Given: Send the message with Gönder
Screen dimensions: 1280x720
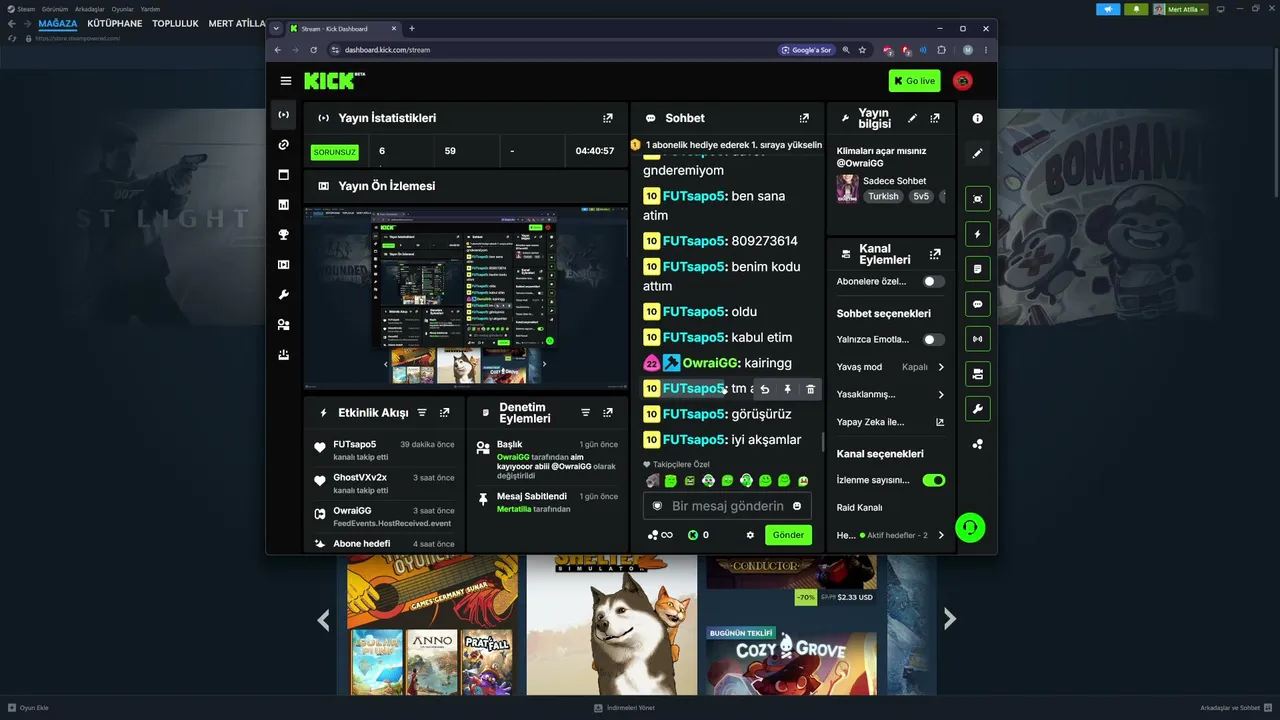Looking at the screenshot, I should click(788, 535).
